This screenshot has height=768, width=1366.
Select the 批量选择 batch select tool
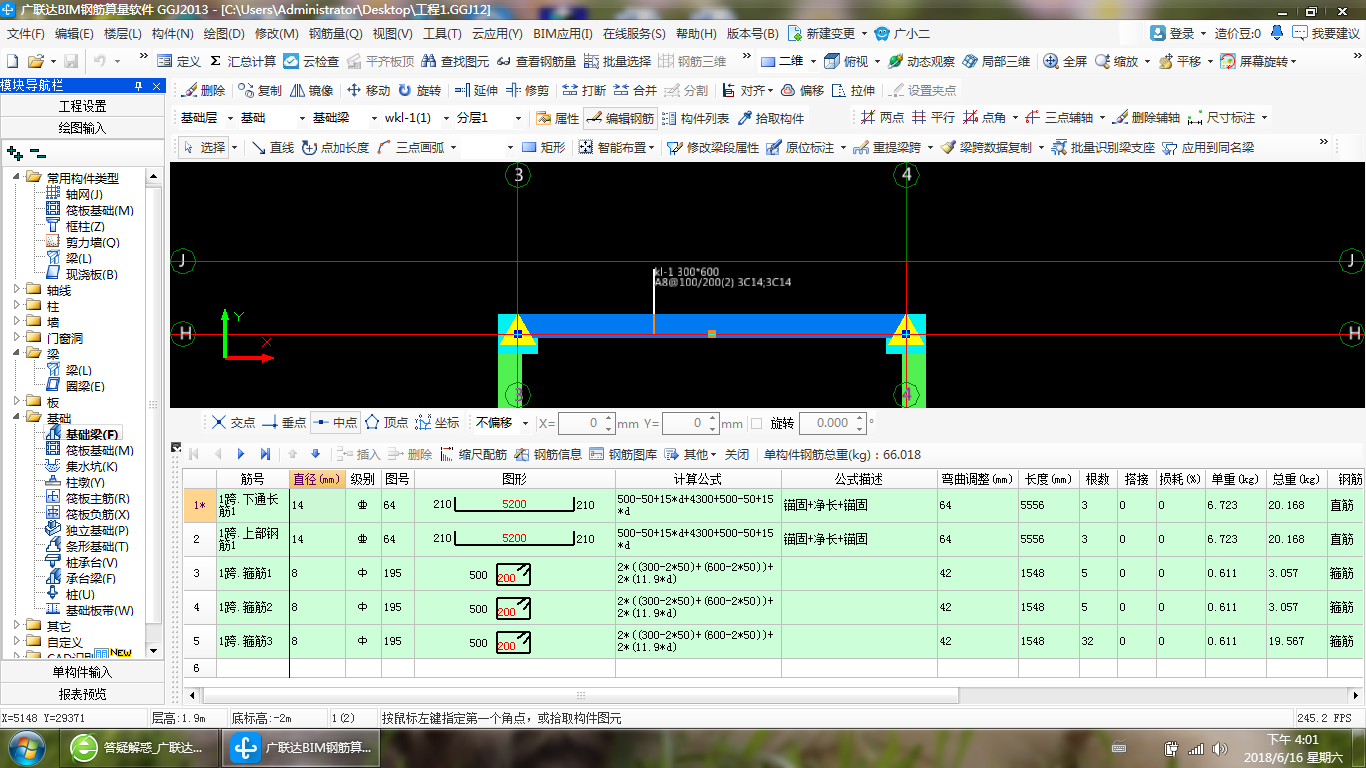(617, 61)
